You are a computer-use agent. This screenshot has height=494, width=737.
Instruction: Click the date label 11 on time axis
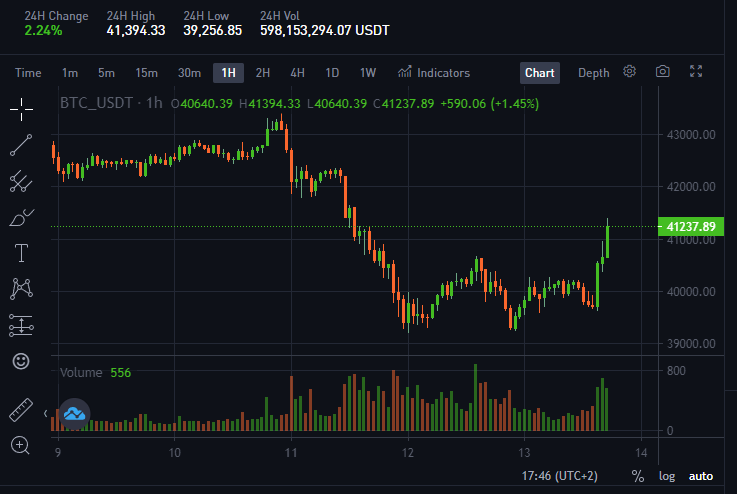(x=291, y=453)
